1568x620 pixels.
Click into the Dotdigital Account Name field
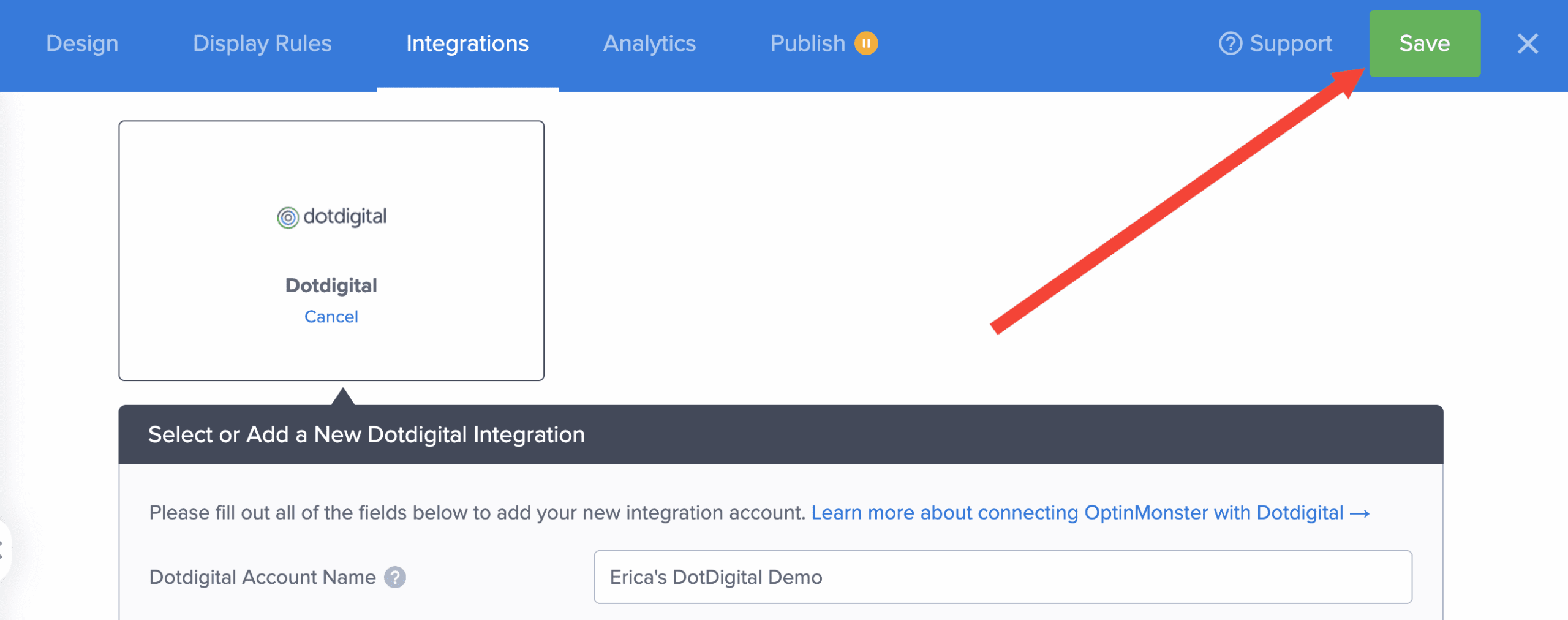[x=1002, y=577]
